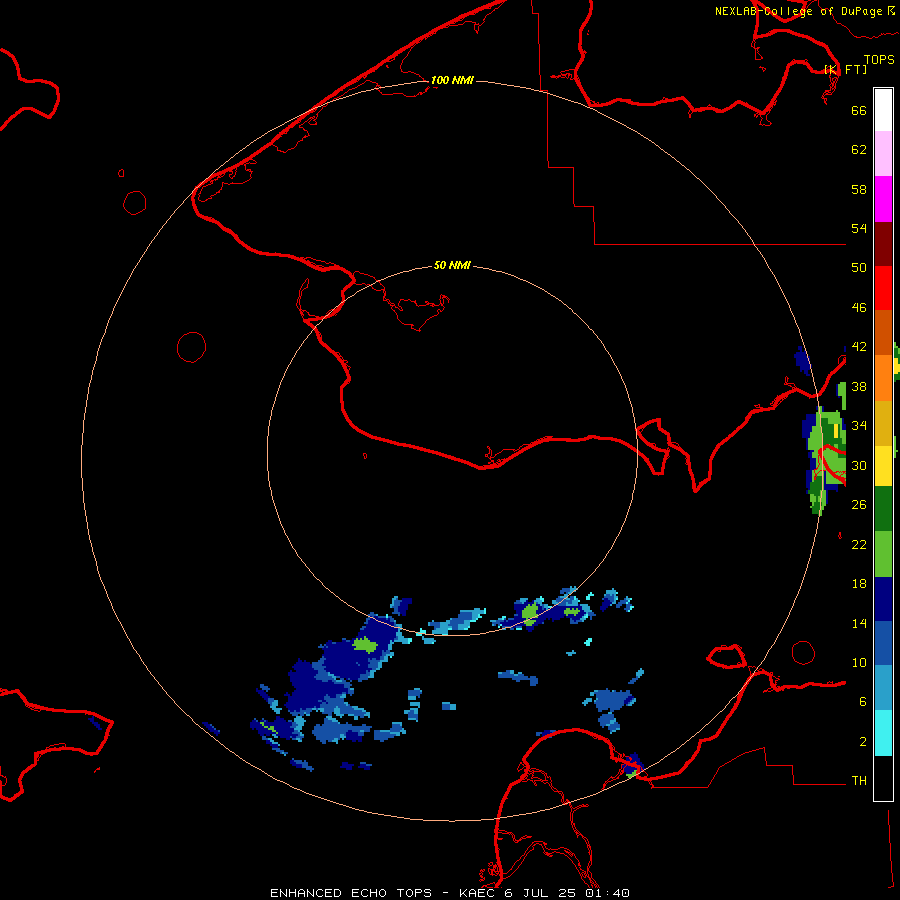Click the black TH threshold legend swatch
The image size is (900, 900).
pos(883,778)
